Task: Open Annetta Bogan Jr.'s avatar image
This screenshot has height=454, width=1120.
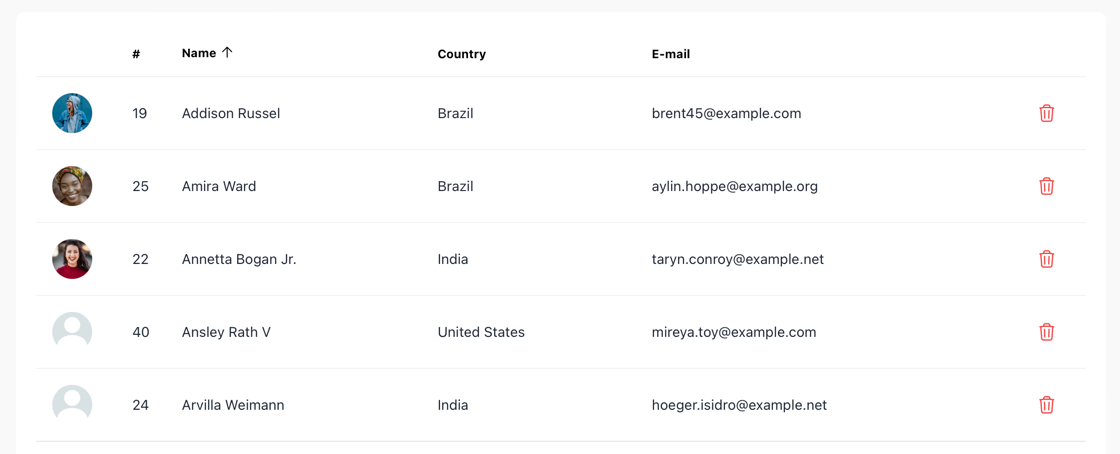Action: [72, 259]
